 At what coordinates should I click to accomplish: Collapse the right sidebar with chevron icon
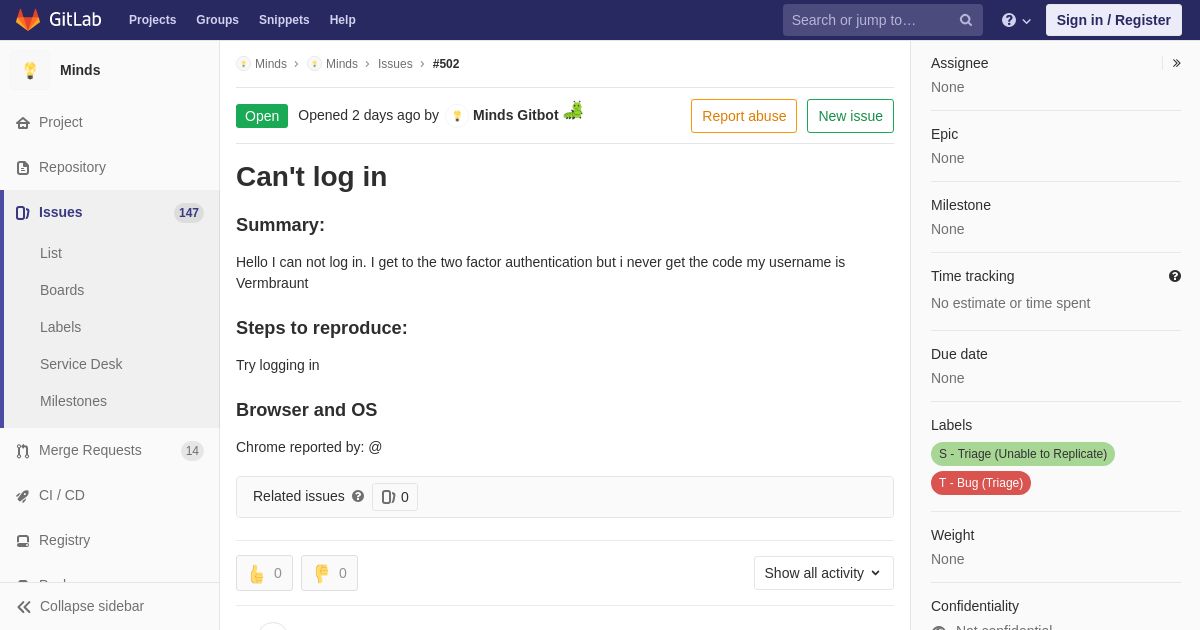(1177, 63)
